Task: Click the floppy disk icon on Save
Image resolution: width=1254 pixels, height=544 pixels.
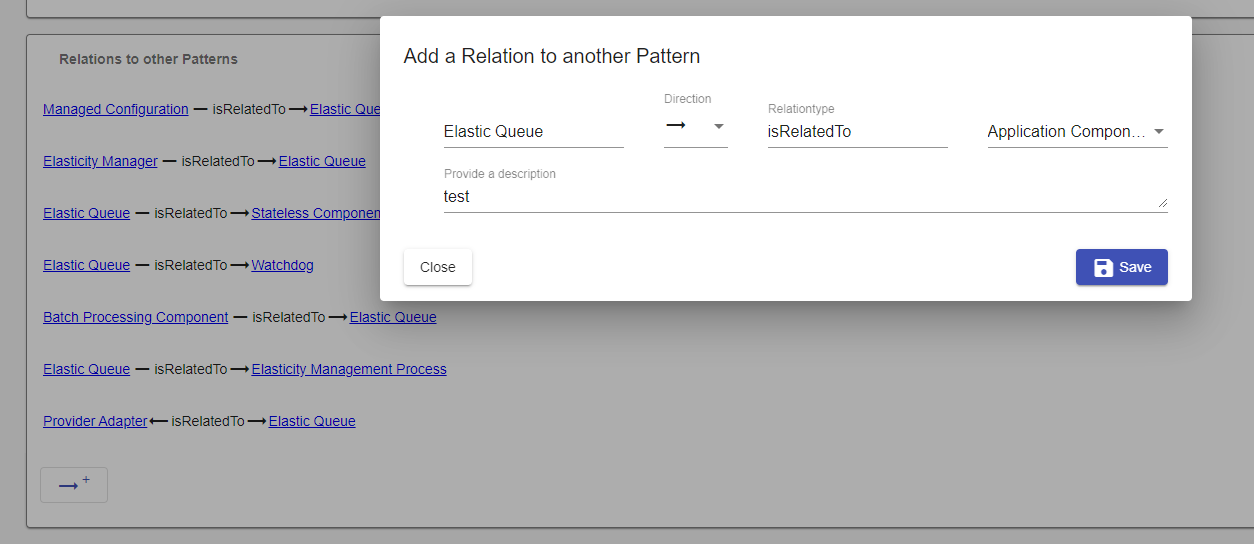Action: pyautogui.click(x=1104, y=267)
